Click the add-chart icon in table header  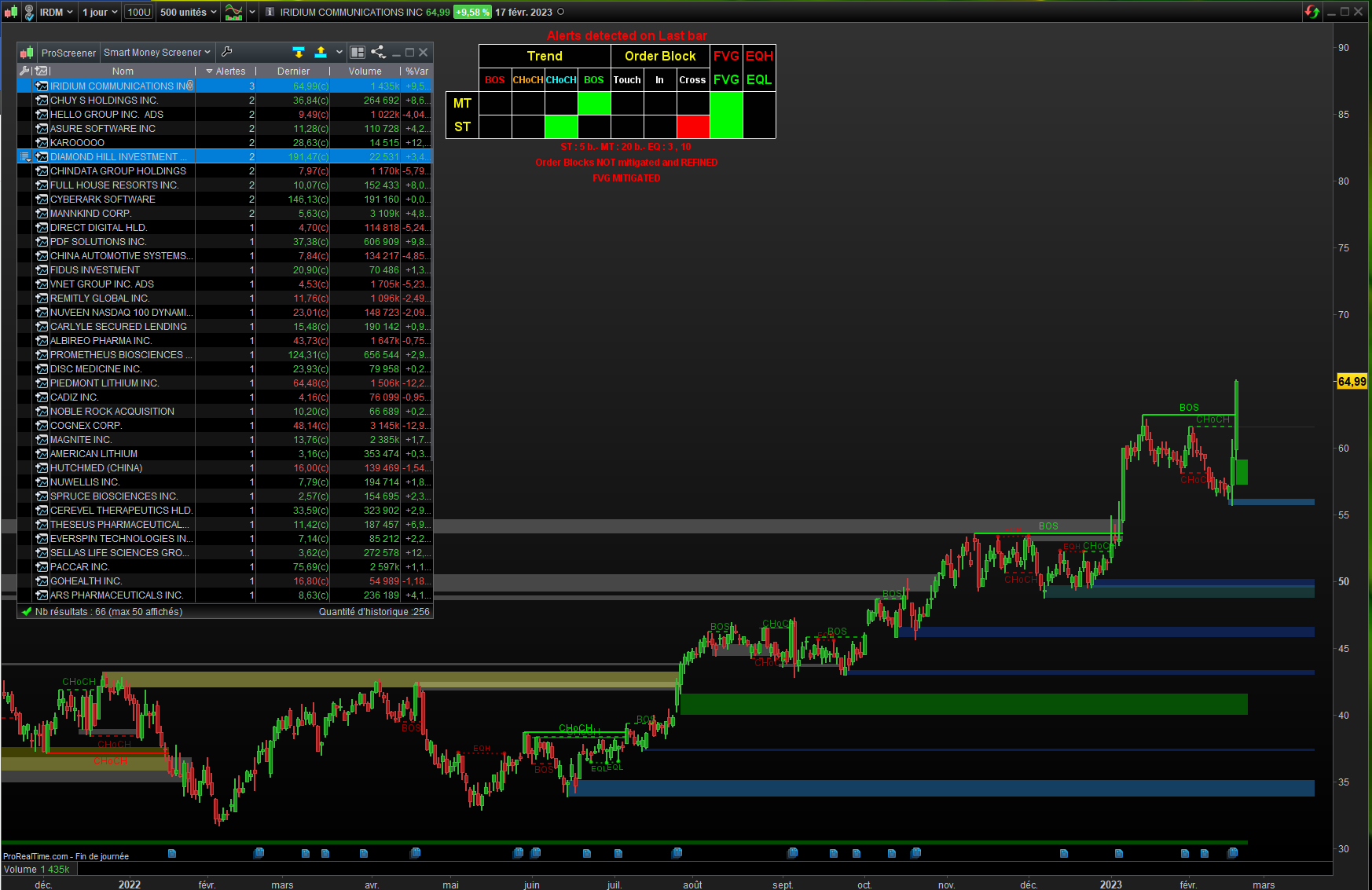coord(41,71)
